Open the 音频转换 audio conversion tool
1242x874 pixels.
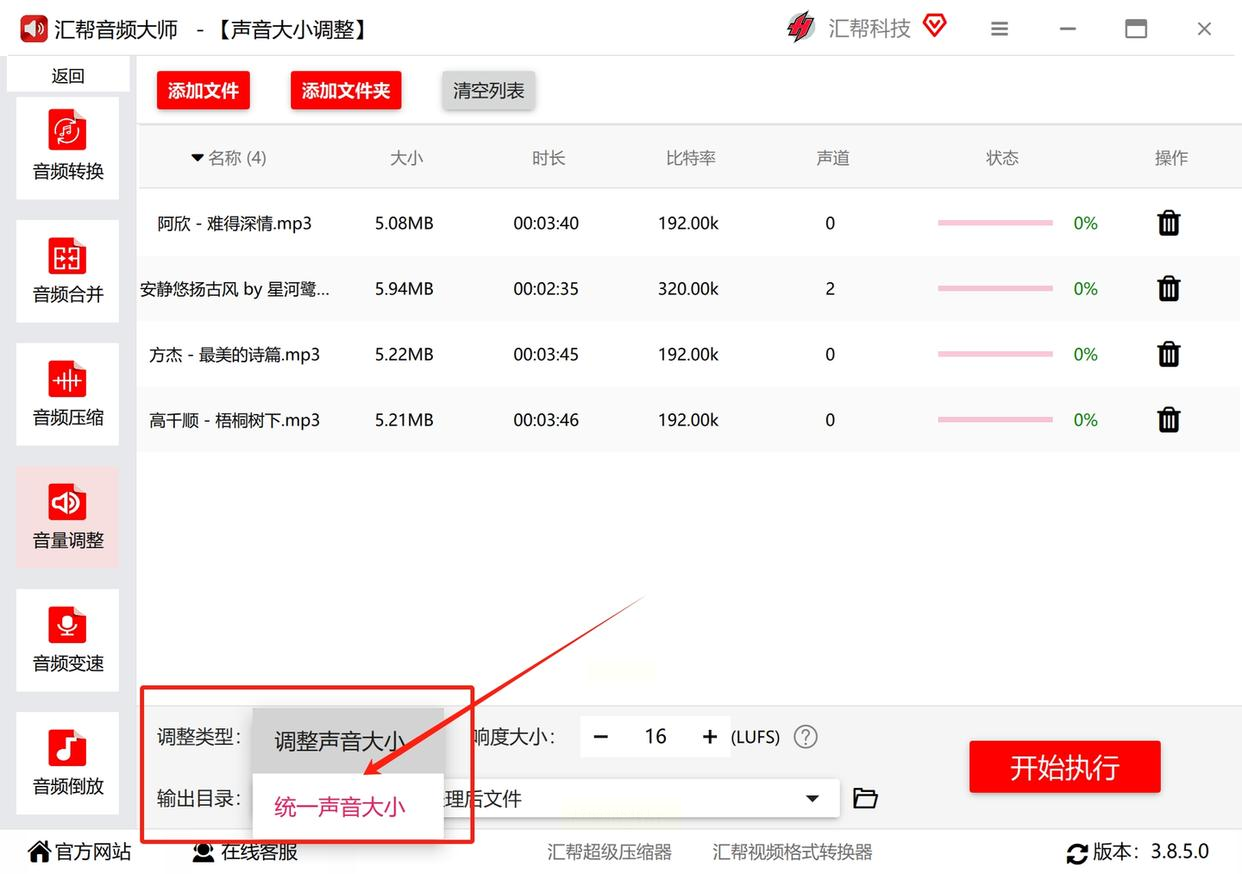(67, 147)
